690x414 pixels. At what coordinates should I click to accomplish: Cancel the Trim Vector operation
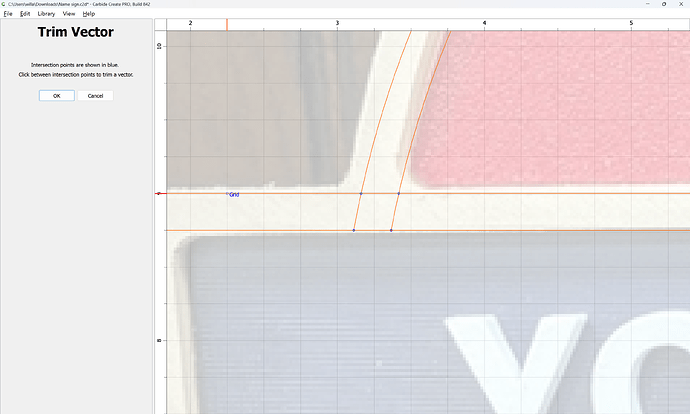96,96
